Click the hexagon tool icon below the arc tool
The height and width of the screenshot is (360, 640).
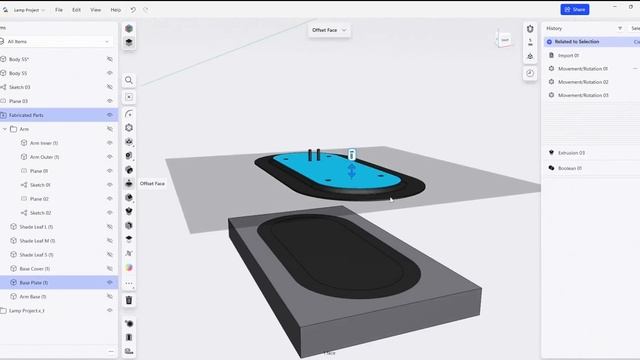click(x=129, y=128)
